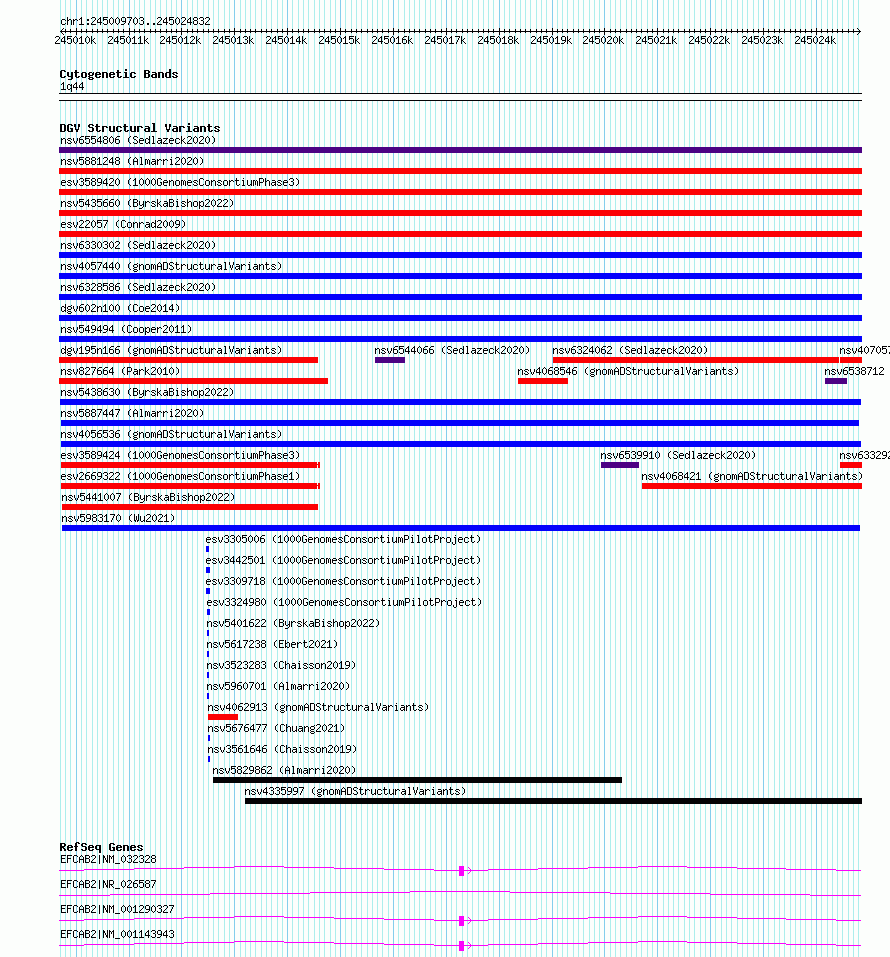Click the magenta exon on EFCAB2|NM_032328 track
890x957 pixels.
coord(461,871)
